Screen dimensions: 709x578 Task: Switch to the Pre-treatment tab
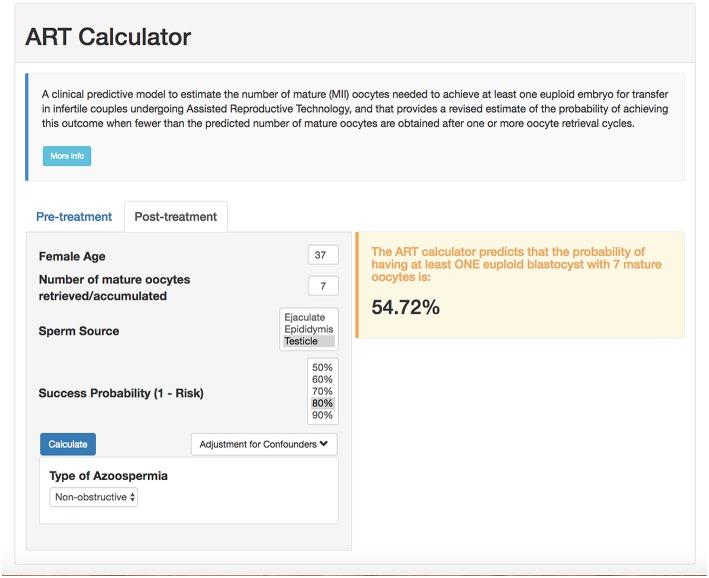coord(73,217)
